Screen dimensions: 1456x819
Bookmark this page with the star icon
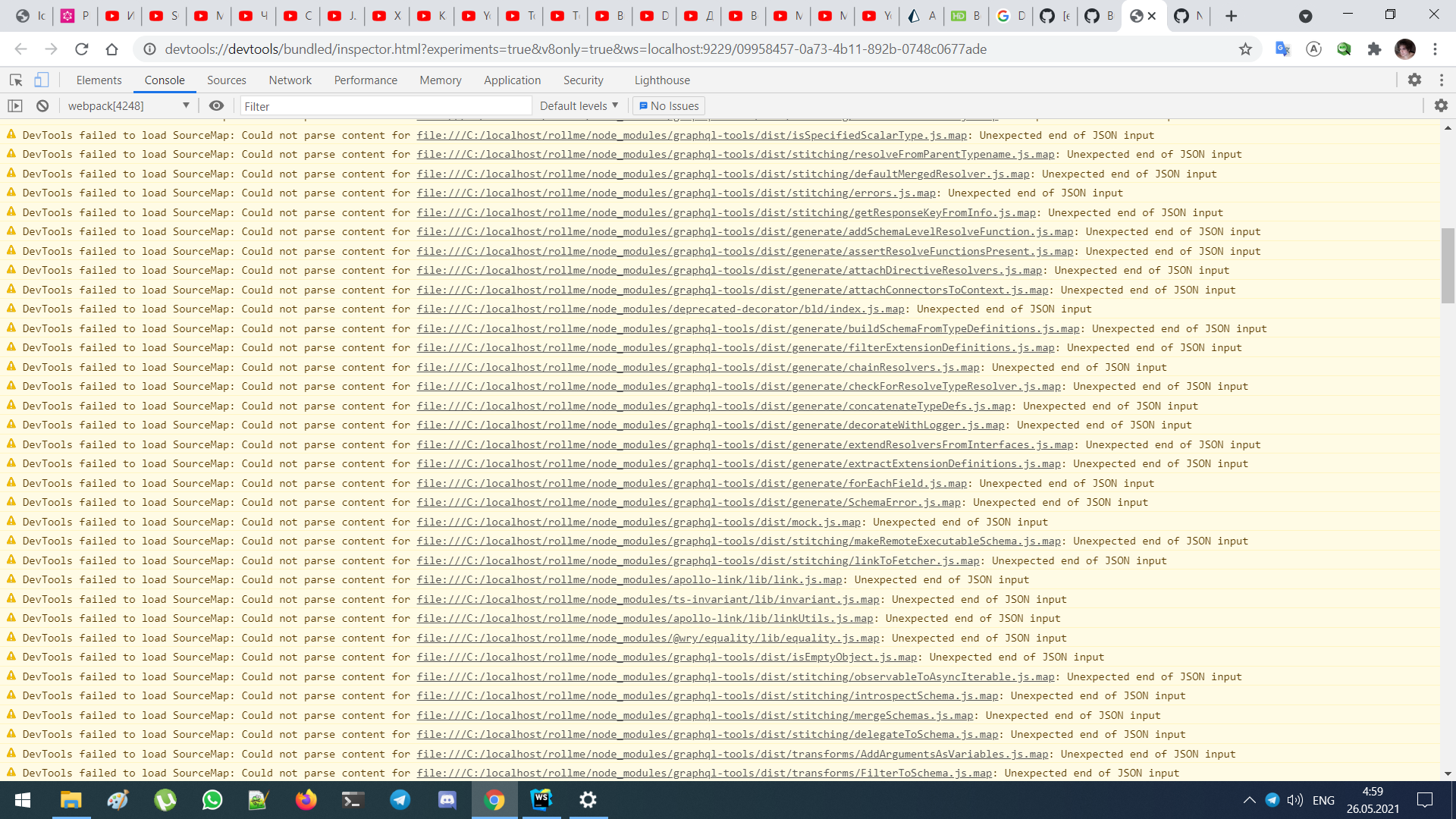pyautogui.click(x=1245, y=49)
